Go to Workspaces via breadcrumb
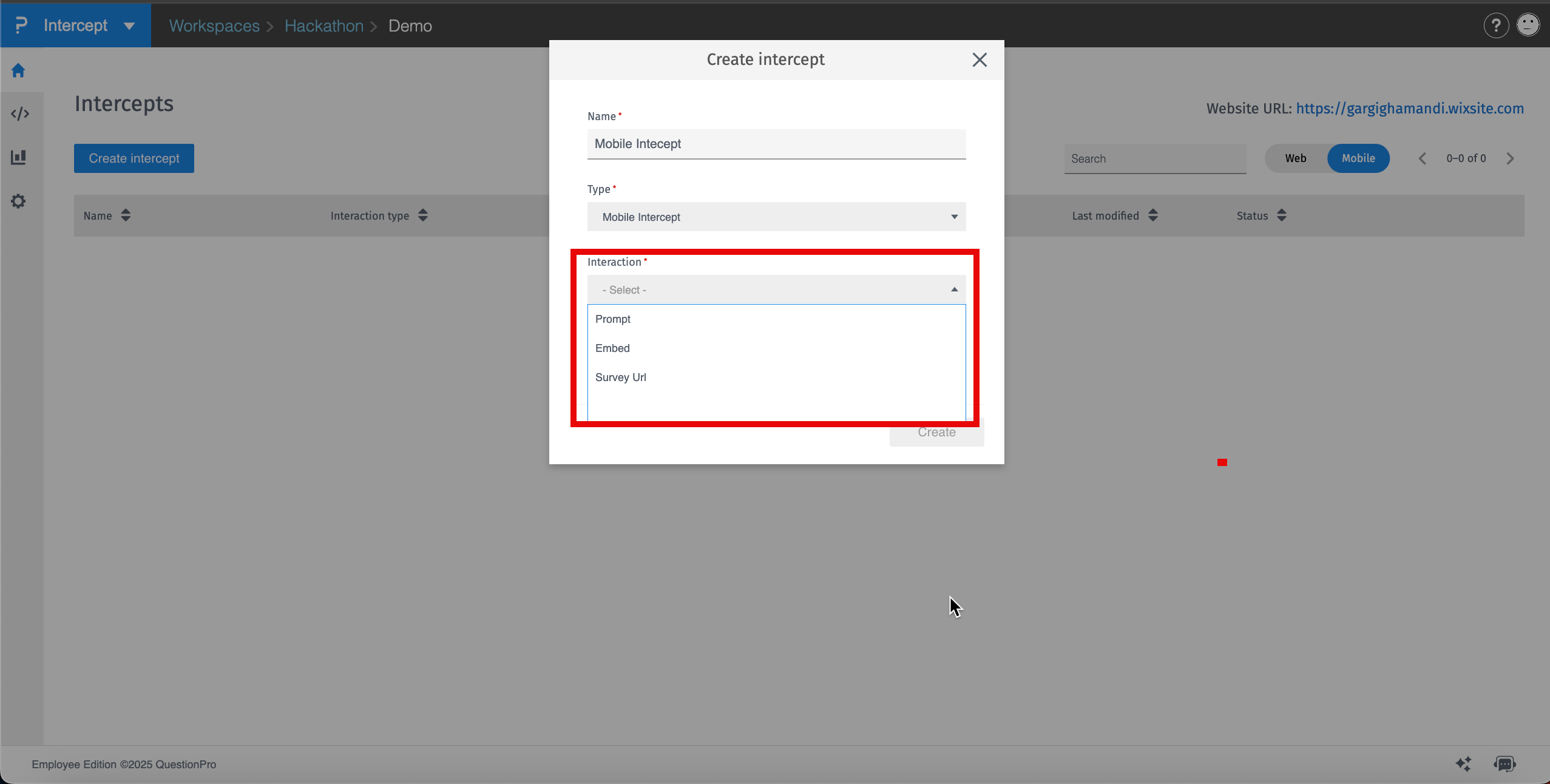Viewport: 1550px width, 784px height. 214,25
